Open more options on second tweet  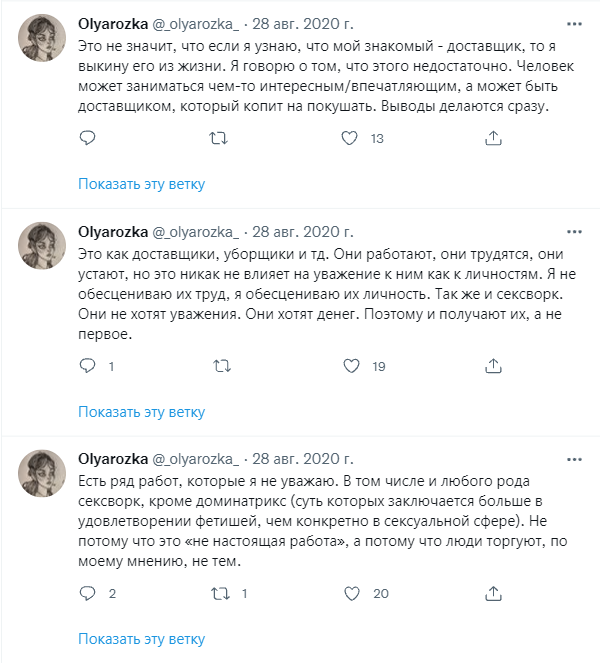(x=574, y=231)
